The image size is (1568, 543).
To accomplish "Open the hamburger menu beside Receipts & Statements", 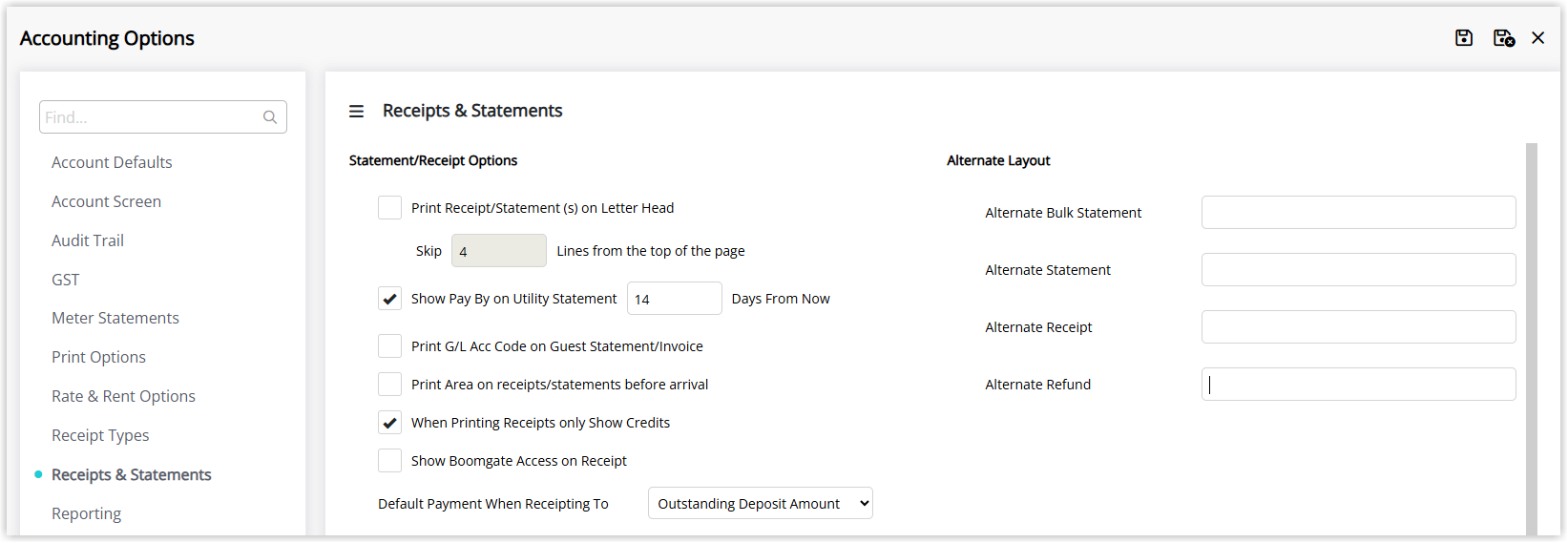I will 356,112.
